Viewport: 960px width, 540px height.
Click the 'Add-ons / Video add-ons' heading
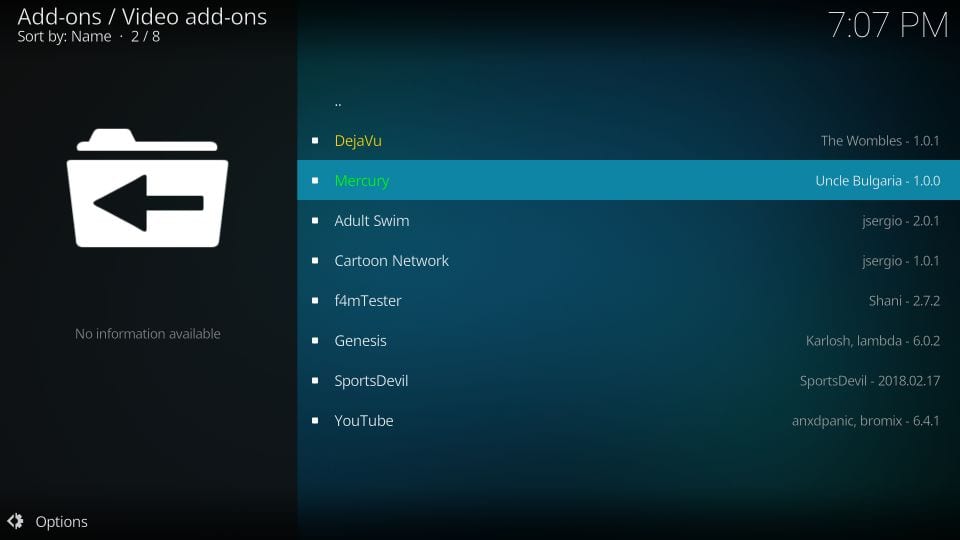coord(142,17)
